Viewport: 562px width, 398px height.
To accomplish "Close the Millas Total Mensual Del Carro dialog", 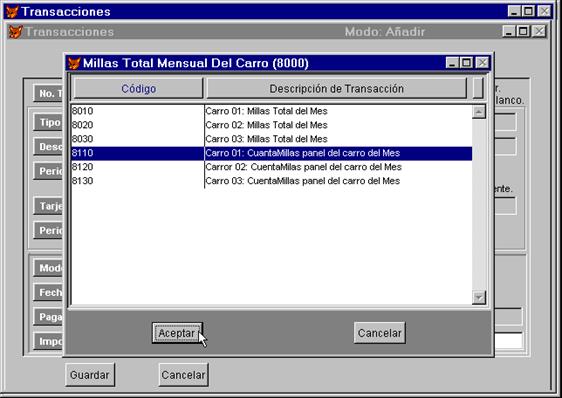I will (482, 63).
